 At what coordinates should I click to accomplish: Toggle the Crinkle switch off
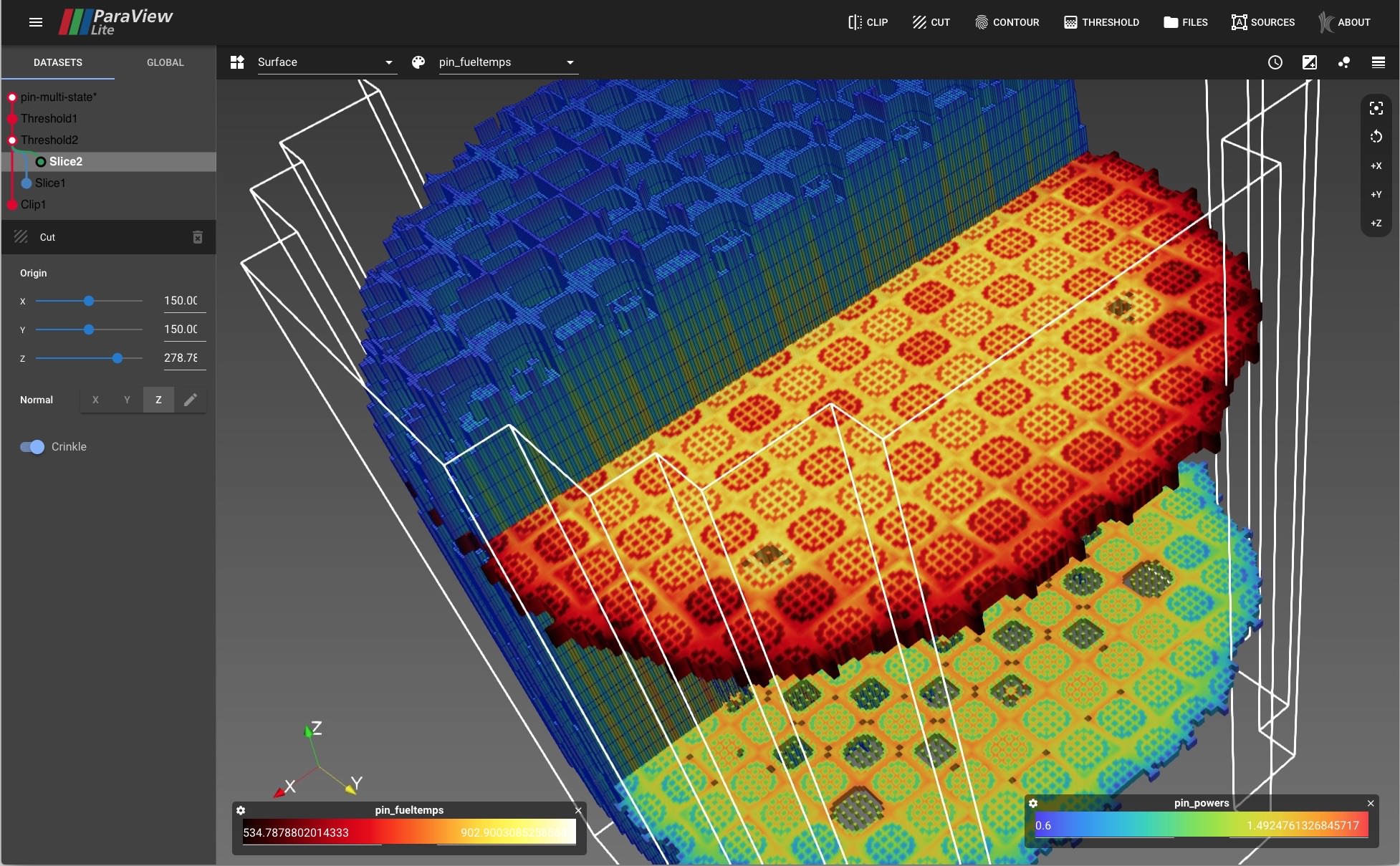click(32, 447)
